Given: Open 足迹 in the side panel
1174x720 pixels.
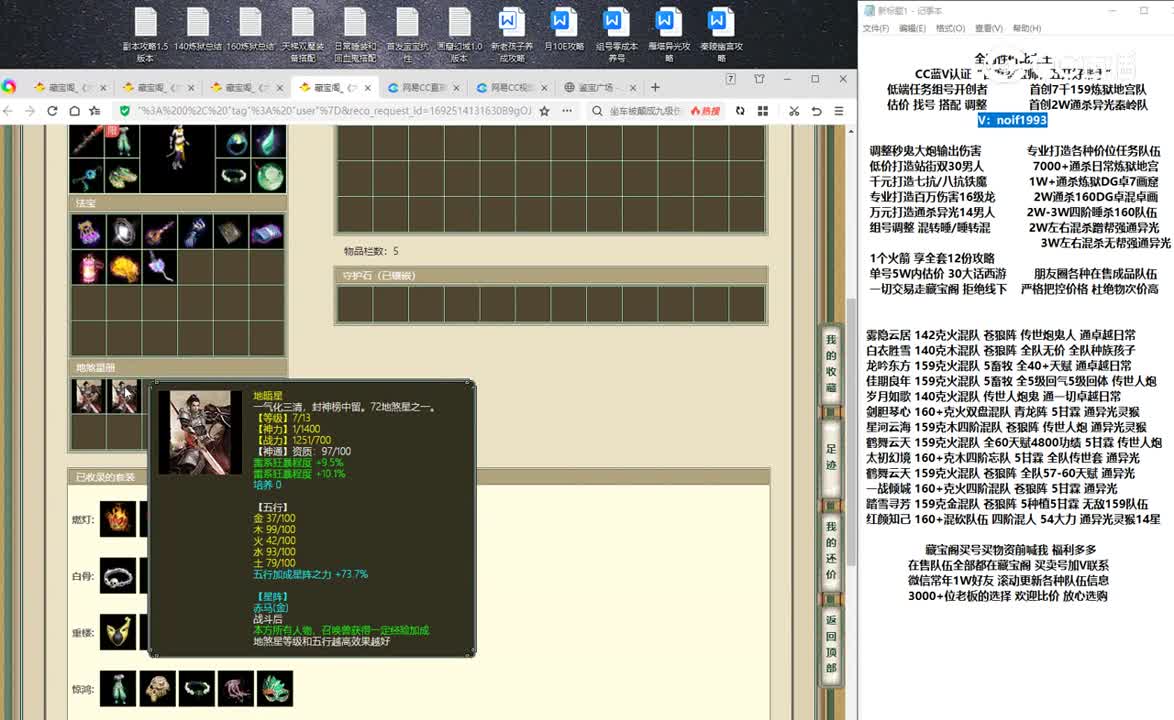Looking at the screenshot, I should click(x=830, y=457).
